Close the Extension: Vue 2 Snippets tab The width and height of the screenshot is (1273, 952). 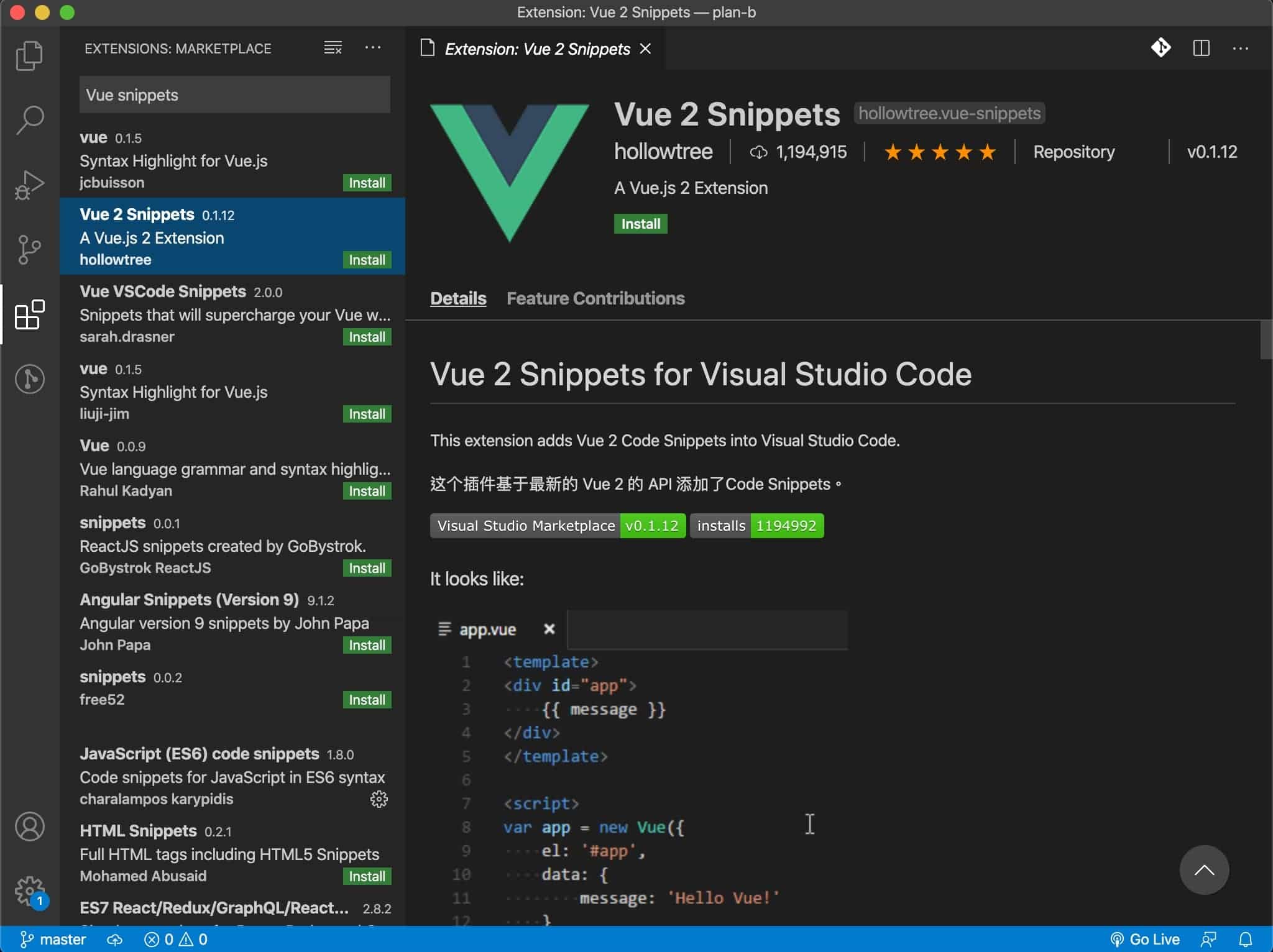(646, 48)
